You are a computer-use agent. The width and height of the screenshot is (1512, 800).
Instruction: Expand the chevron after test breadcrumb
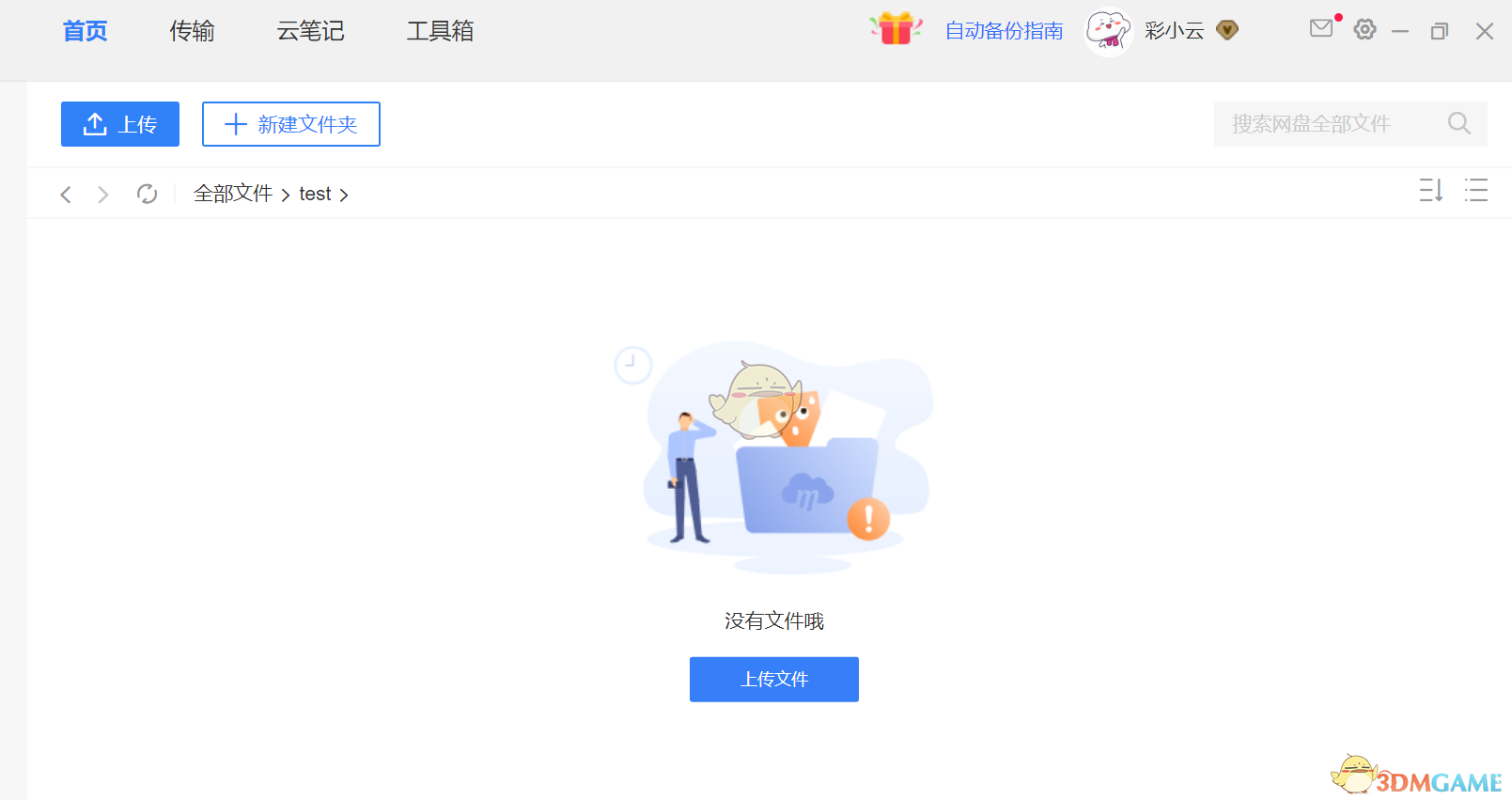coord(344,195)
